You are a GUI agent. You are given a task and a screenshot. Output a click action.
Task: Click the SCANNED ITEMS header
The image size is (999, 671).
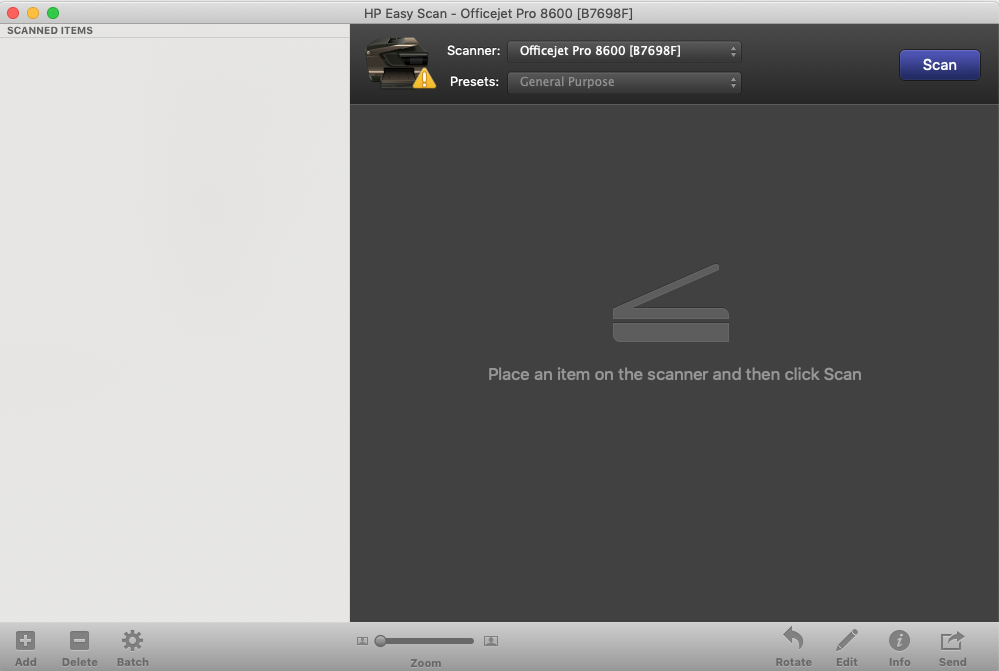[50, 31]
